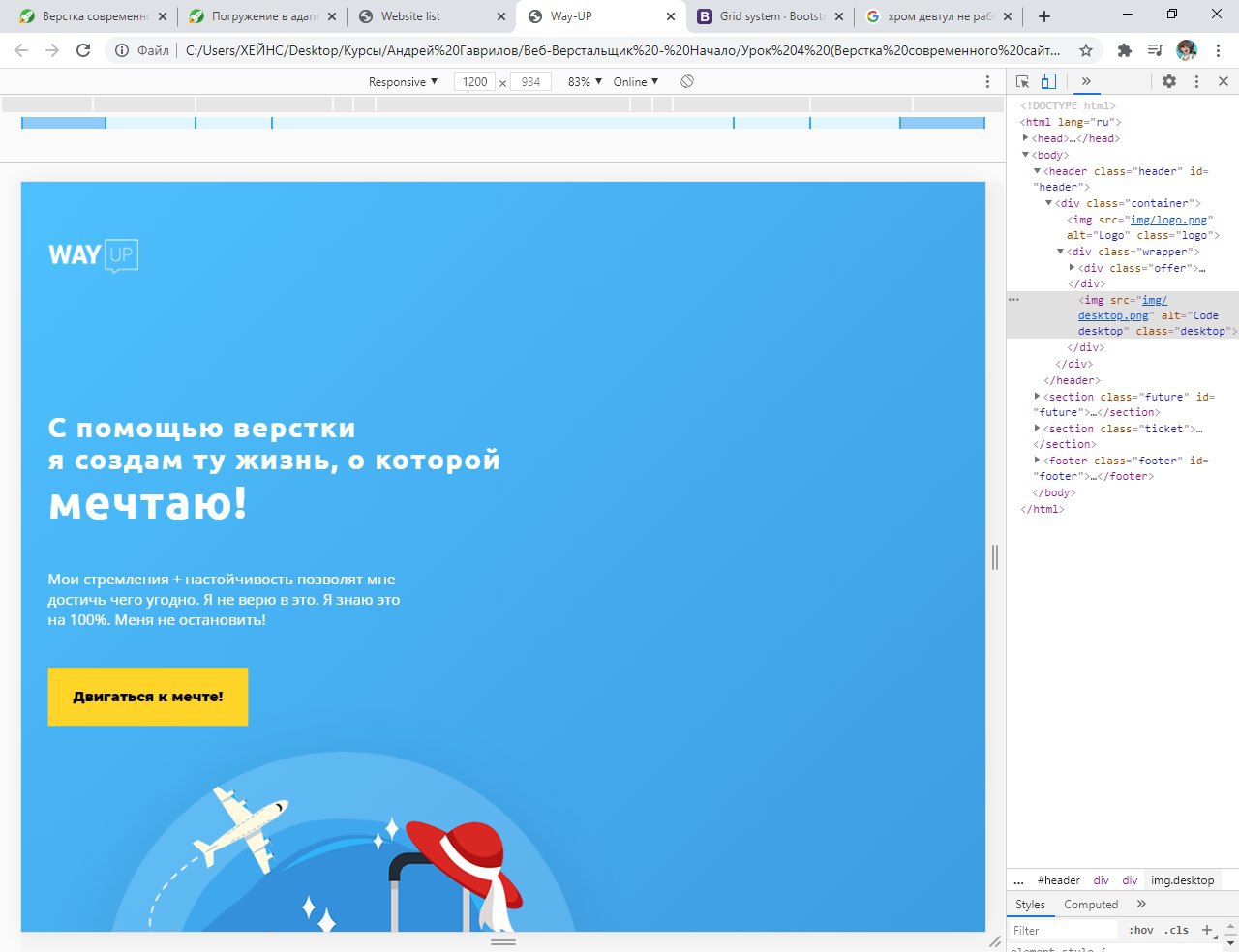Grab the viewport bottom resize handle
Screen dimensions: 1239x952
tap(503, 941)
